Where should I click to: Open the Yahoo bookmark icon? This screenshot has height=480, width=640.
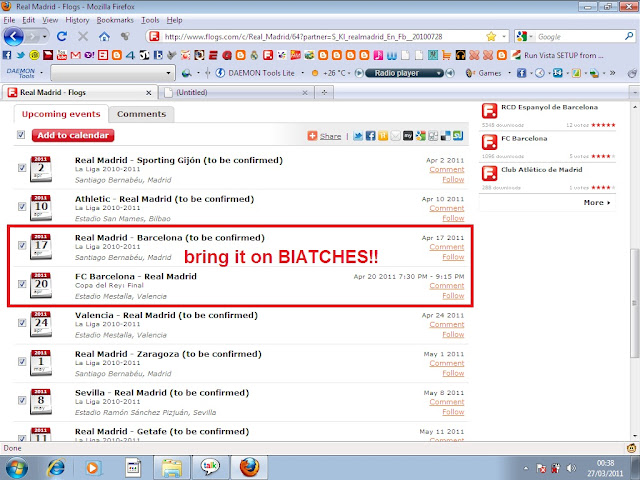point(89,55)
